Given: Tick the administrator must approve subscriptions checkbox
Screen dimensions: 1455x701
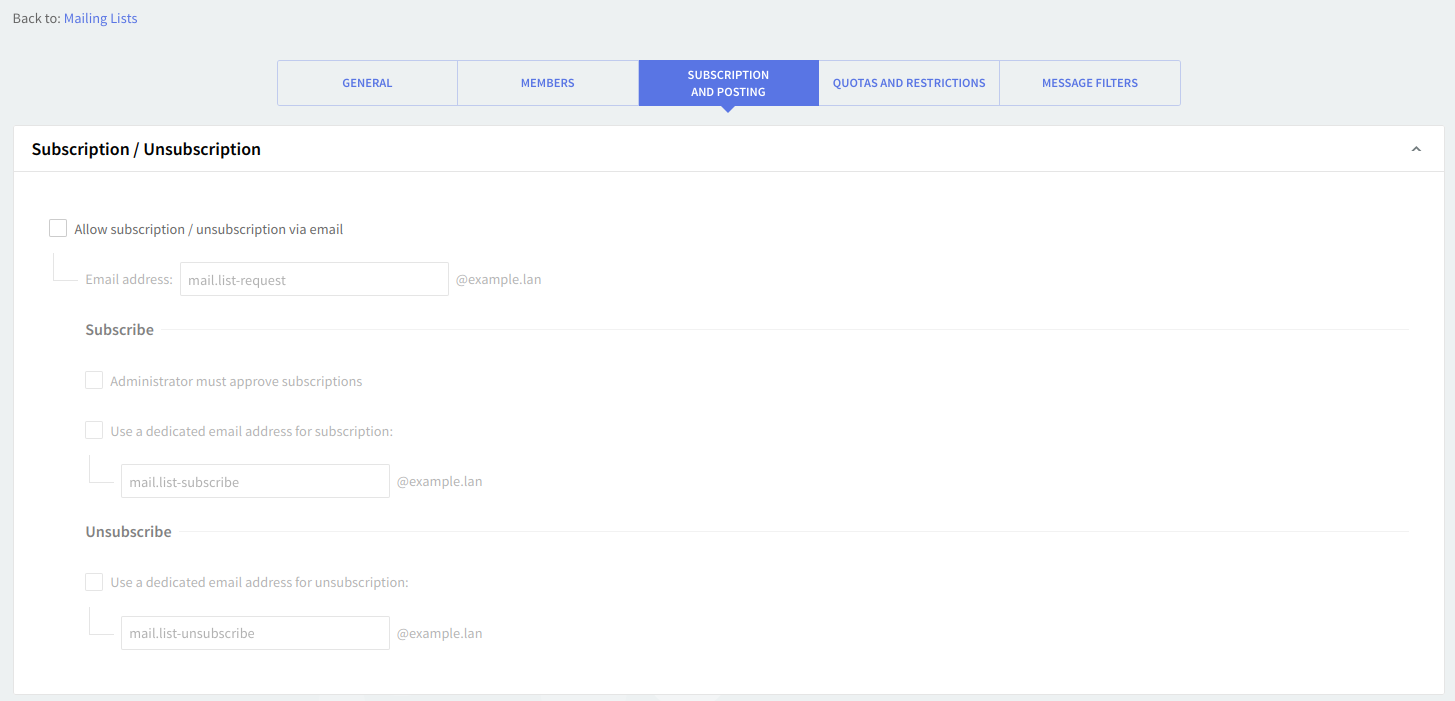Looking at the screenshot, I should point(94,381).
